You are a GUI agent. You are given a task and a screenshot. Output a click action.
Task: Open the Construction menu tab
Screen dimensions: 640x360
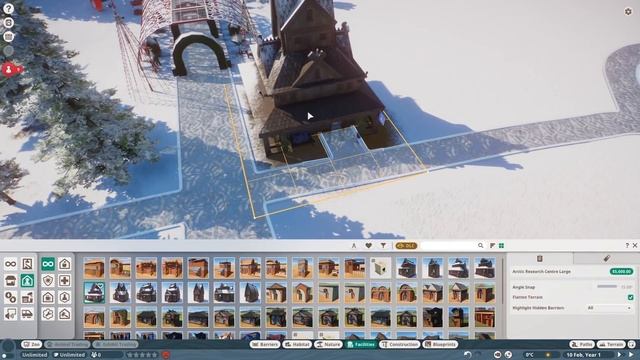pyautogui.click(x=400, y=344)
